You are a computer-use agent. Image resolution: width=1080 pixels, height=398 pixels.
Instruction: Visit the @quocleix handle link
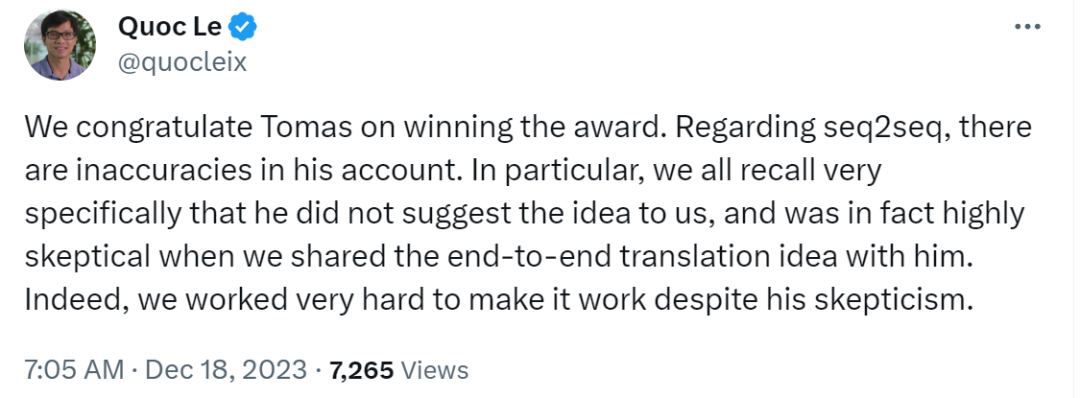pos(183,63)
